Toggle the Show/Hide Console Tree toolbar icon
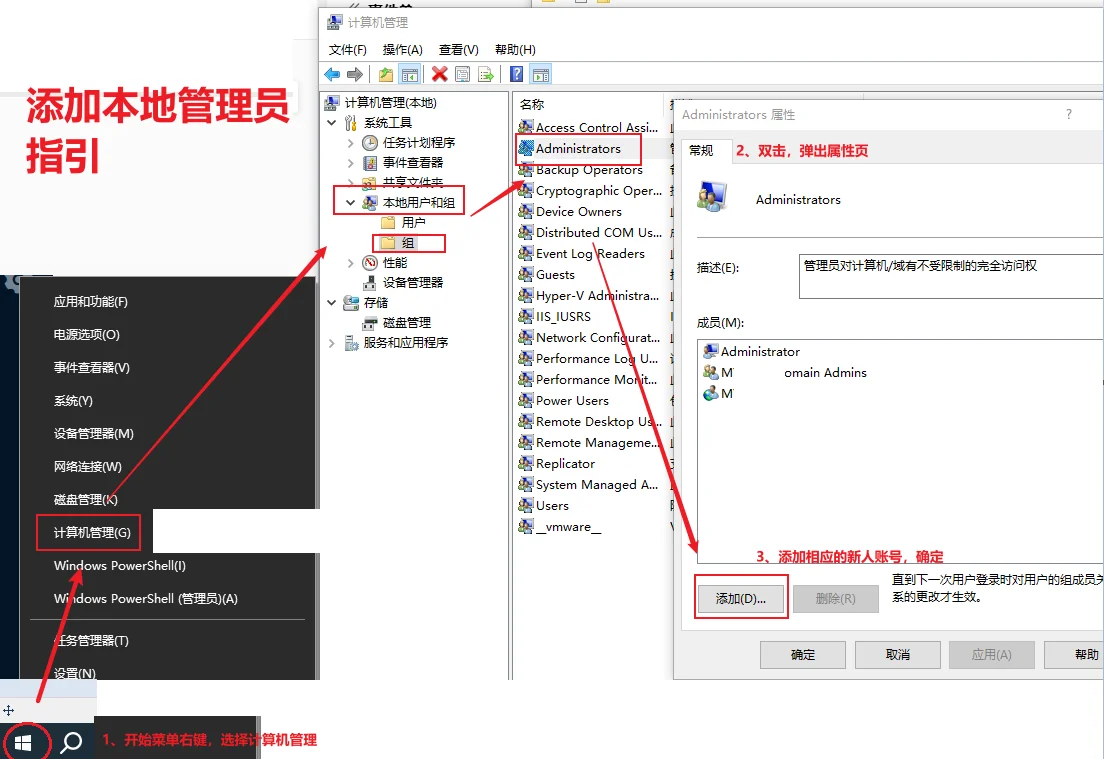The width and height of the screenshot is (1104, 759). pos(410,73)
